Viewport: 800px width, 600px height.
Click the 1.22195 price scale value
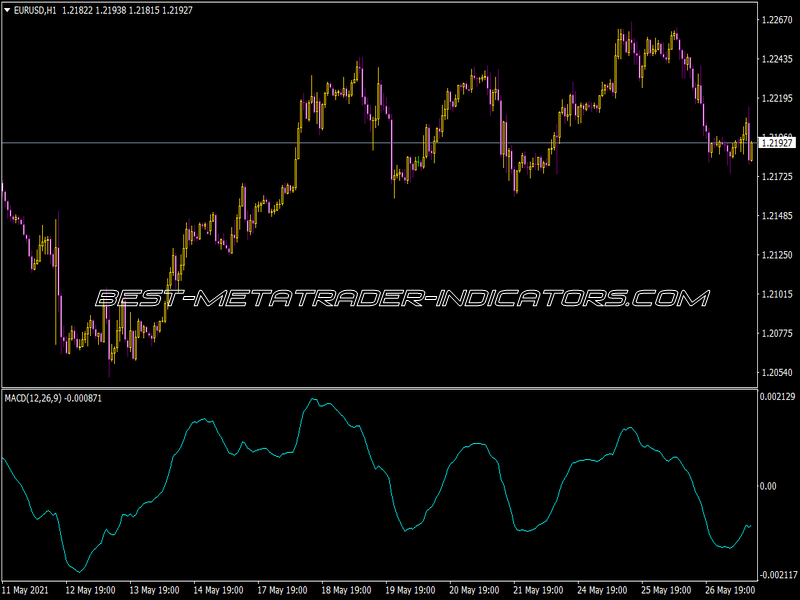777,98
